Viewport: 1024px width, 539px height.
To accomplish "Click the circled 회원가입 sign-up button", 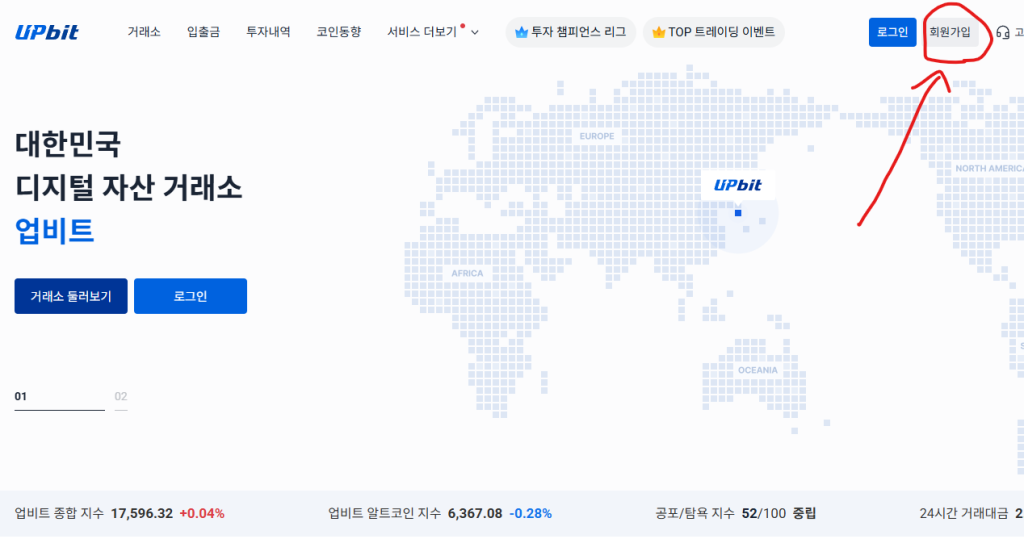I will [949, 32].
